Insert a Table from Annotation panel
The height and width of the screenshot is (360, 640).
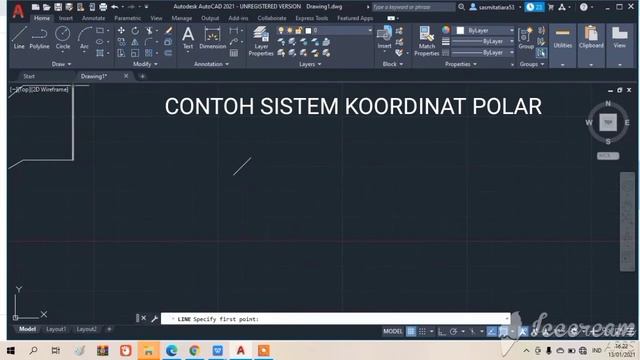pyautogui.click(x=234, y=53)
